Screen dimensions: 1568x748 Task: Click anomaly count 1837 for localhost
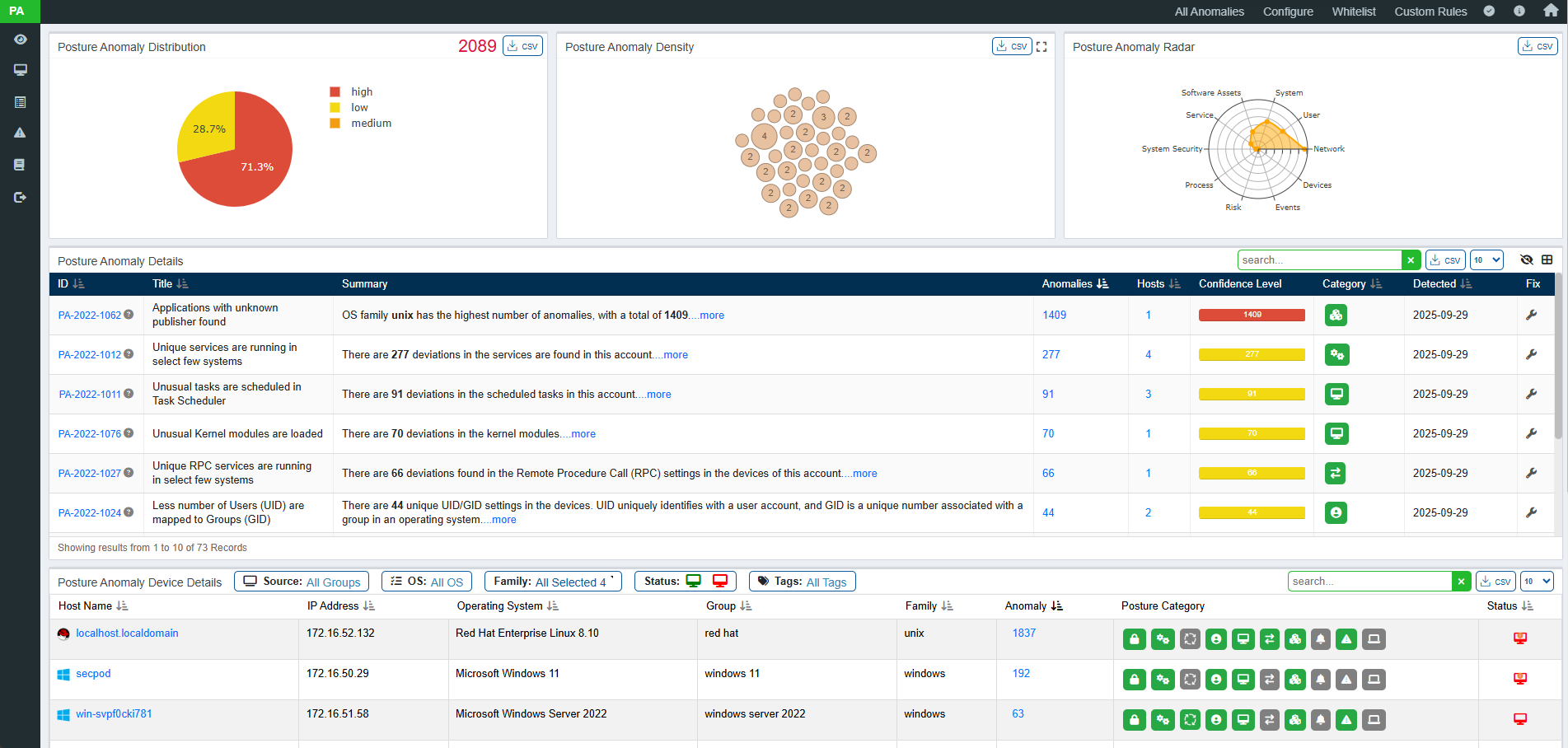point(1024,633)
